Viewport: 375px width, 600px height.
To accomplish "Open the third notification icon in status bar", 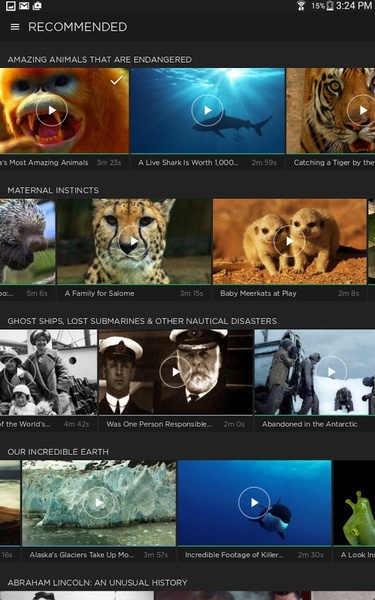I will [x=37, y=6].
